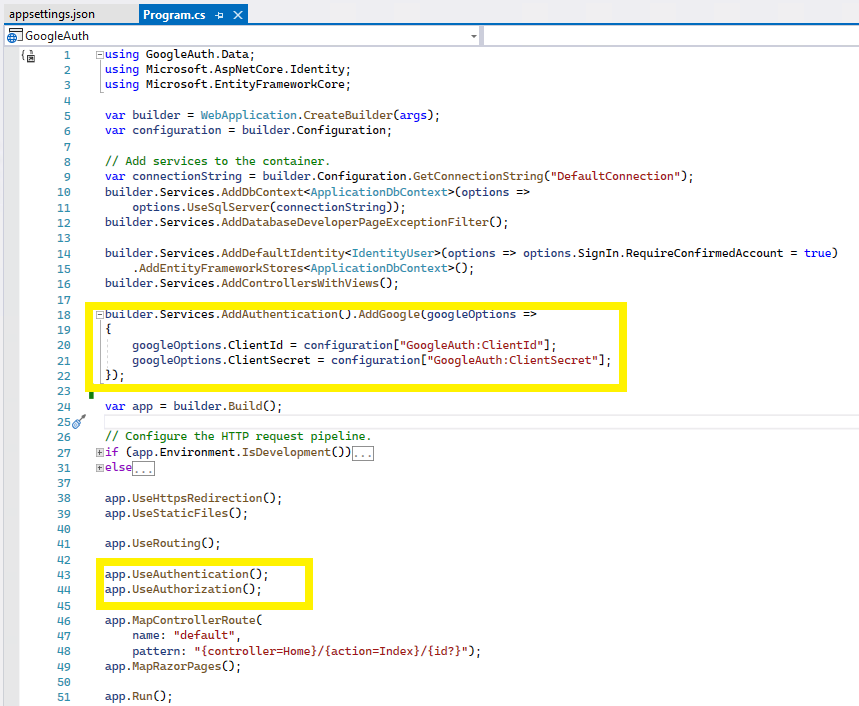
Task: Place the cursor on the app.Run() line
Action: point(135,696)
